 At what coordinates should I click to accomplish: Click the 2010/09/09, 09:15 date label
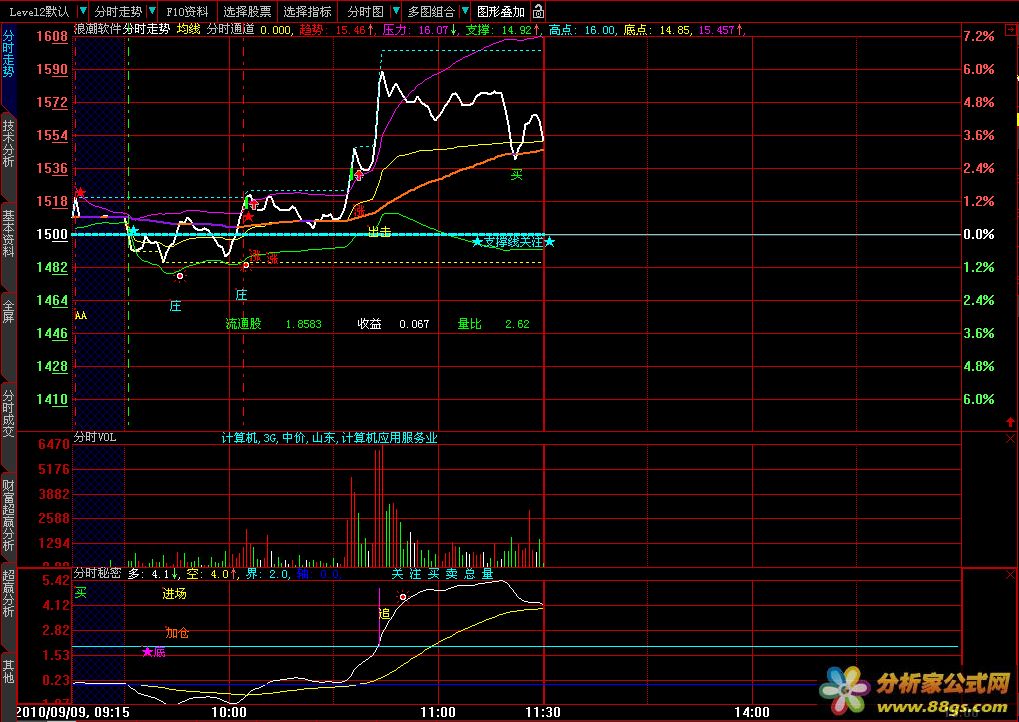point(72,712)
